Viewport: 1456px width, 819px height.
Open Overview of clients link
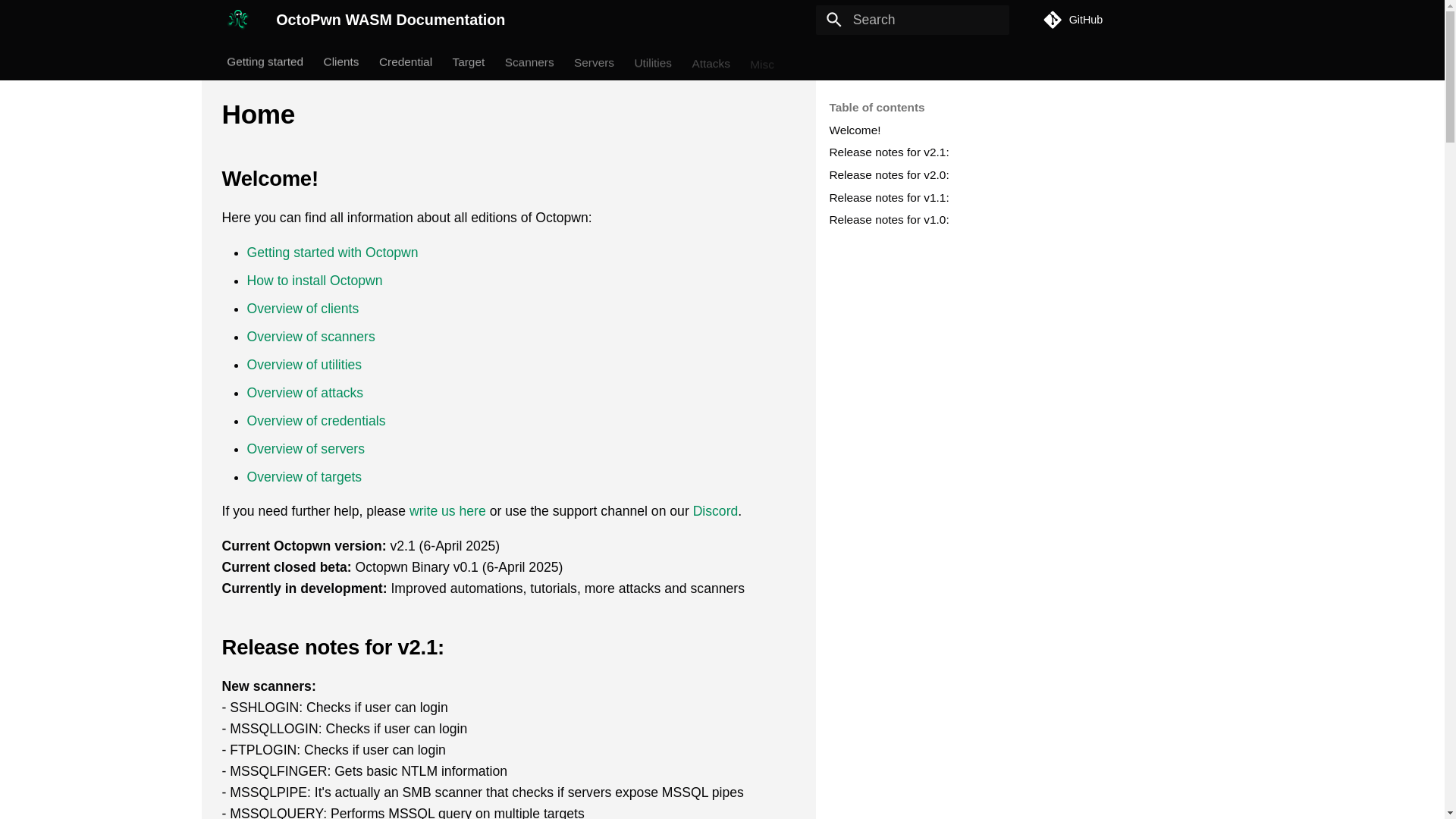pos(303,309)
